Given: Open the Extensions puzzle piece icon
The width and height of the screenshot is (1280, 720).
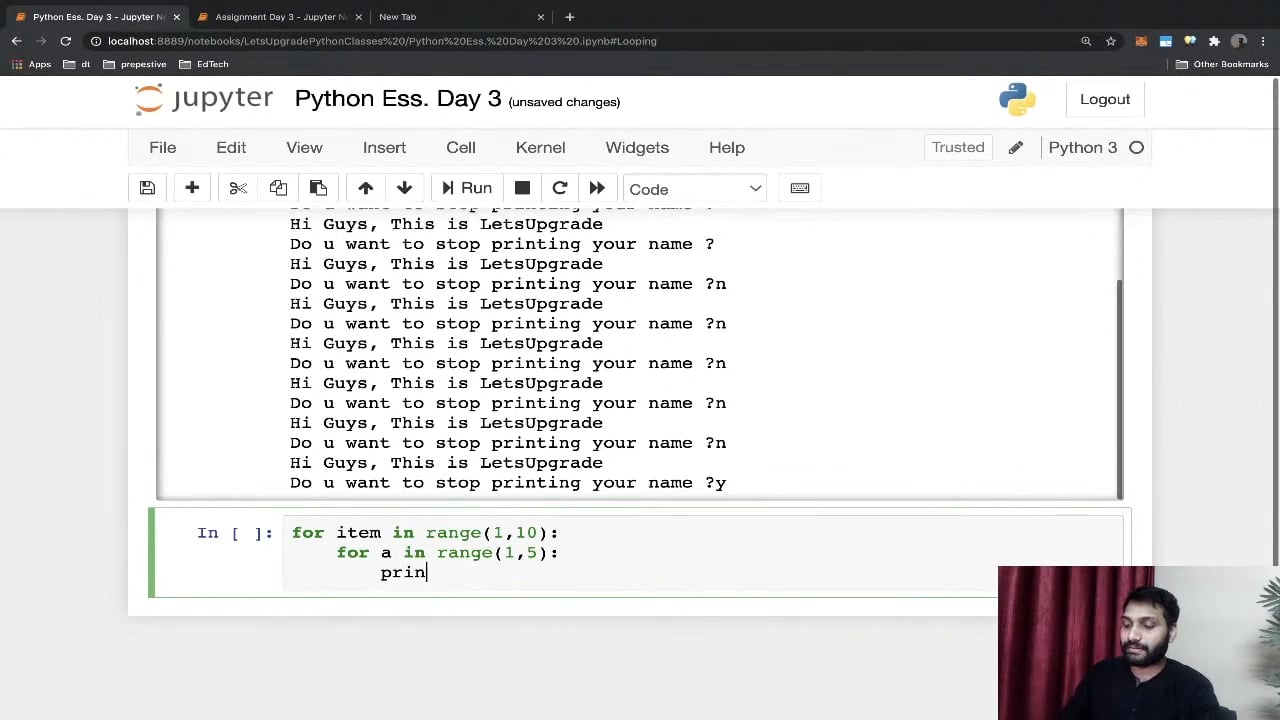Looking at the screenshot, I should pos(1214,41).
